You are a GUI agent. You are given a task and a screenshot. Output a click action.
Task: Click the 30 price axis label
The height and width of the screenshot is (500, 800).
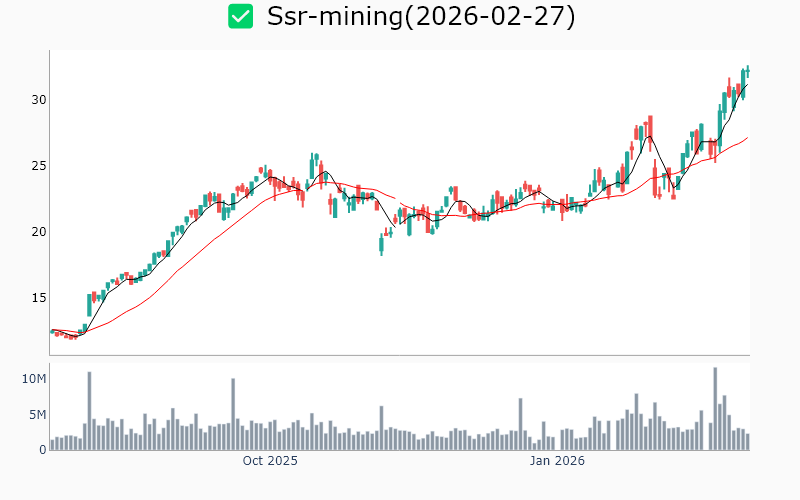coord(39,100)
